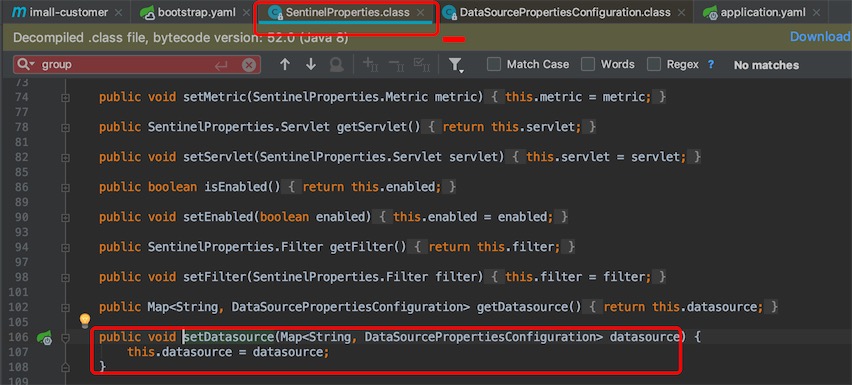Click Spring bean gutter icon at line 106
Viewport: 852px width, 385px height.
click(x=44, y=338)
